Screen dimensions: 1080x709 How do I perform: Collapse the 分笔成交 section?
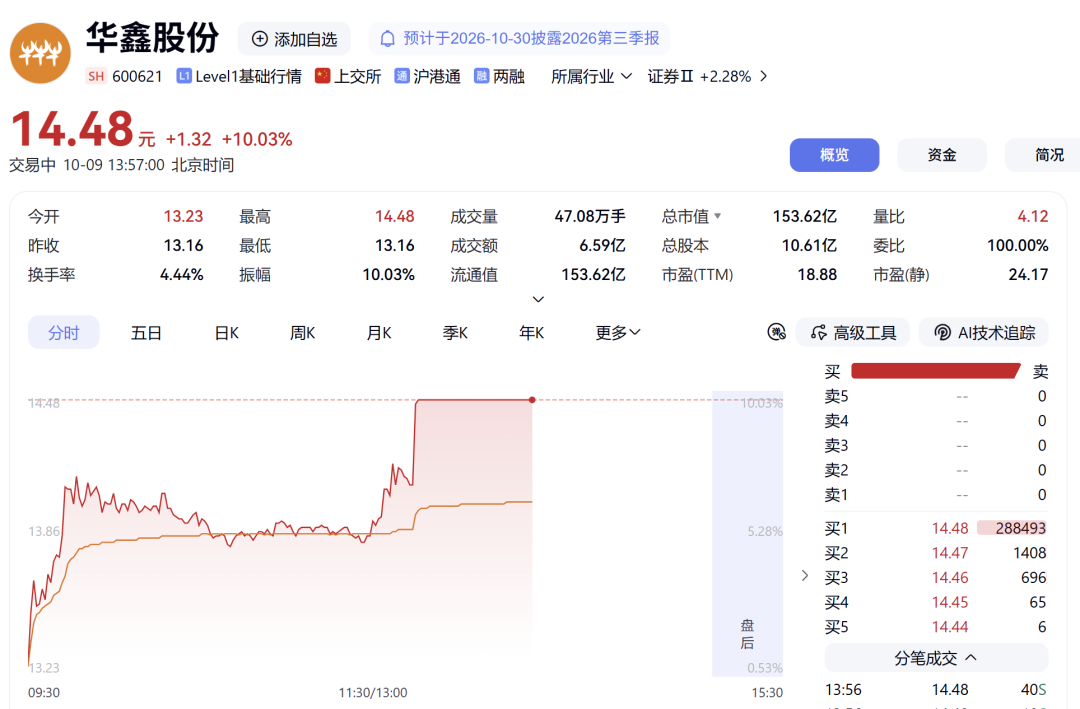click(936, 658)
